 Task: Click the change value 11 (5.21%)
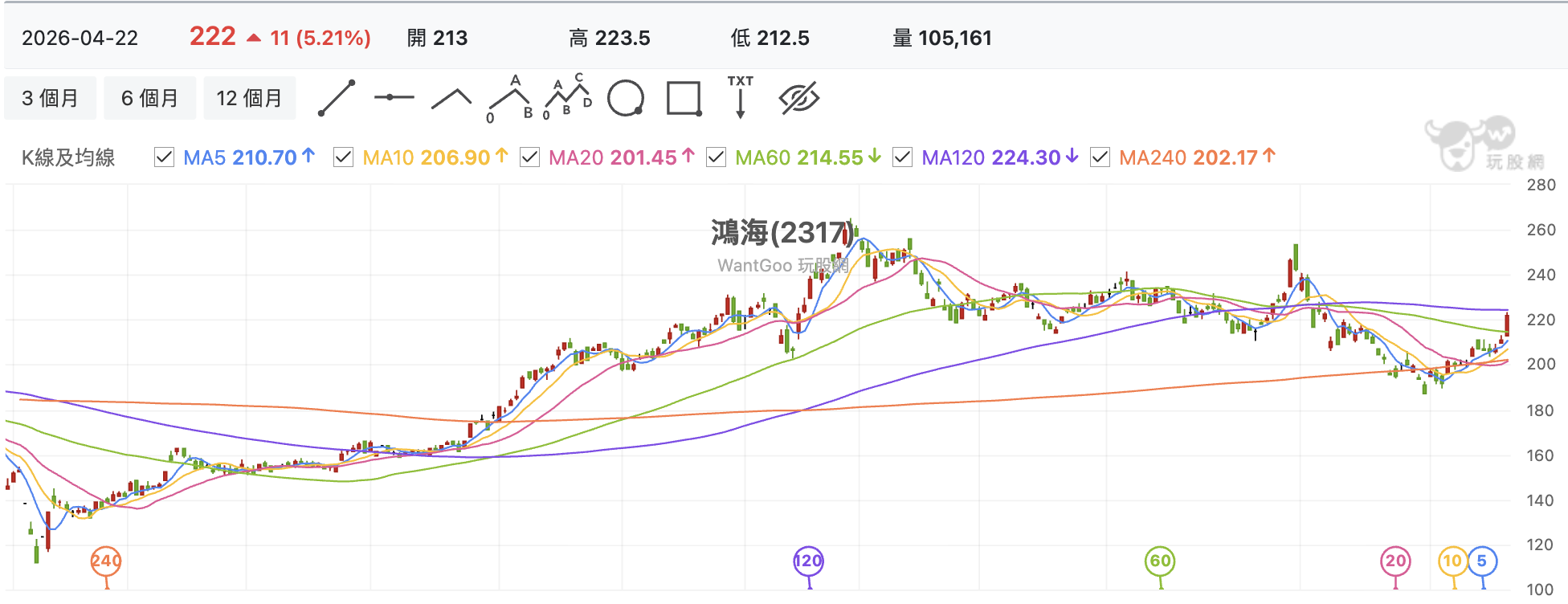pyautogui.click(x=320, y=38)
